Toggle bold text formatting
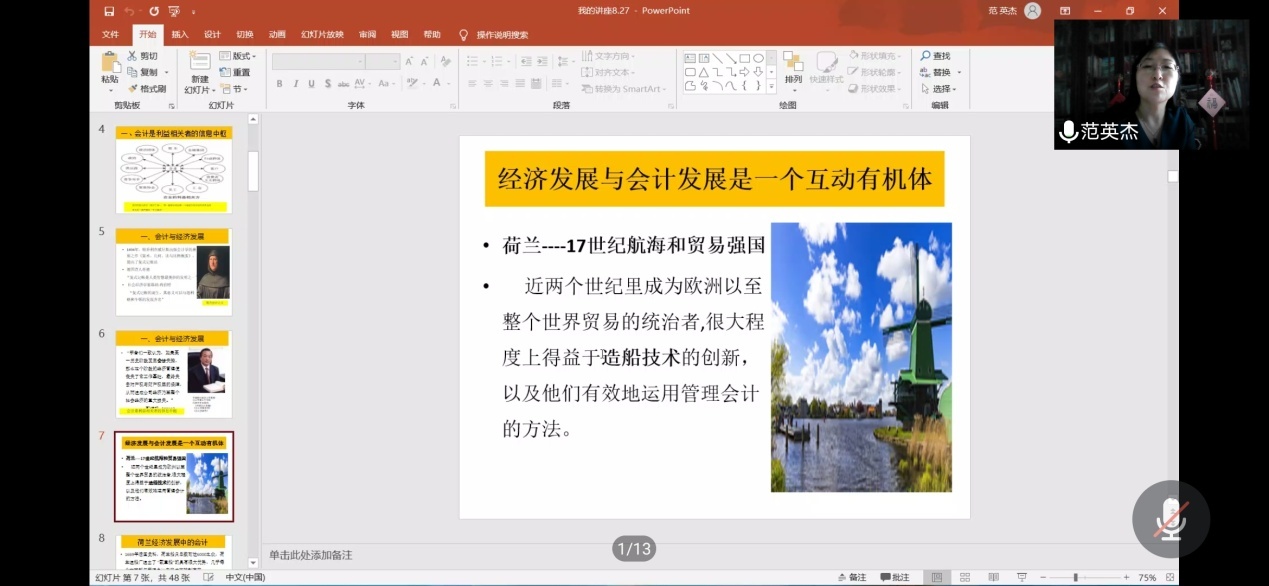 pyautogui.click(x=280, y=83)
